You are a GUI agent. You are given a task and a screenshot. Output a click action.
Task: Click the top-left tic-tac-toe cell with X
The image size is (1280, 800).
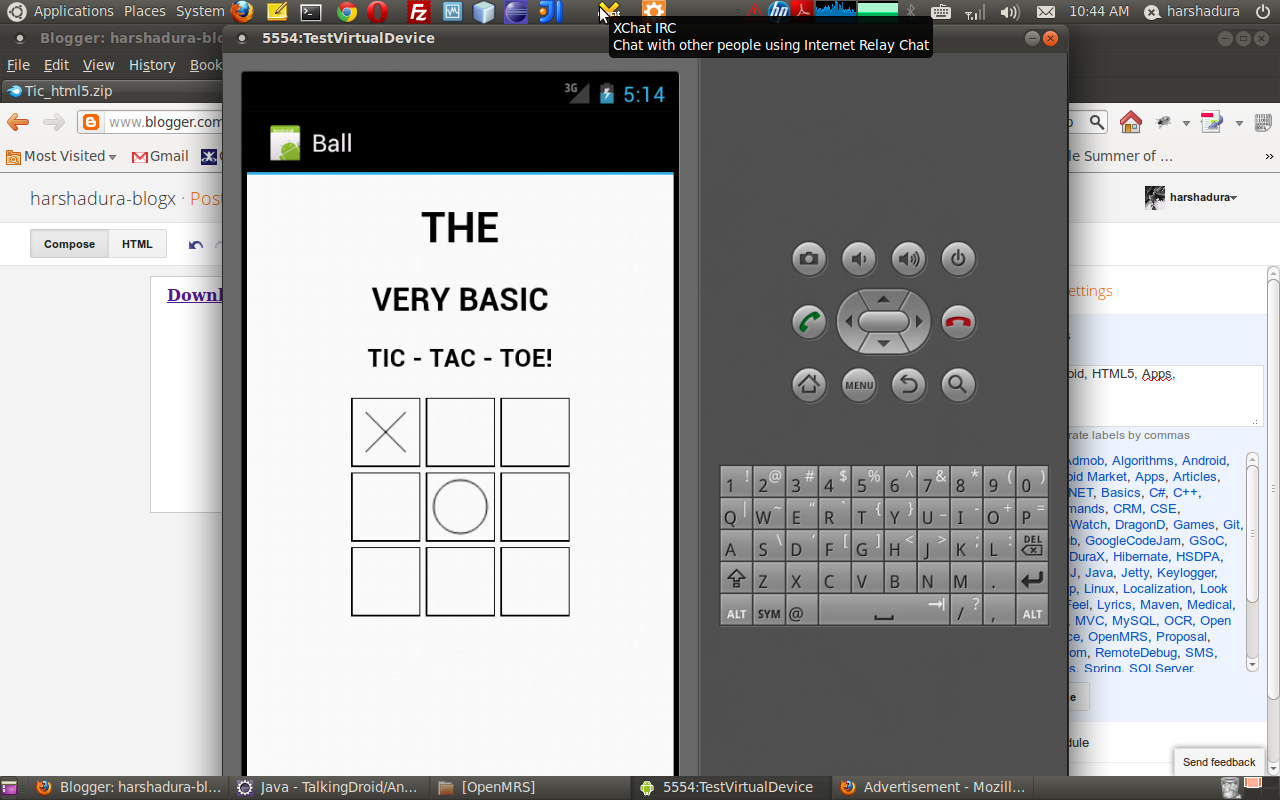tap(386, 432)
